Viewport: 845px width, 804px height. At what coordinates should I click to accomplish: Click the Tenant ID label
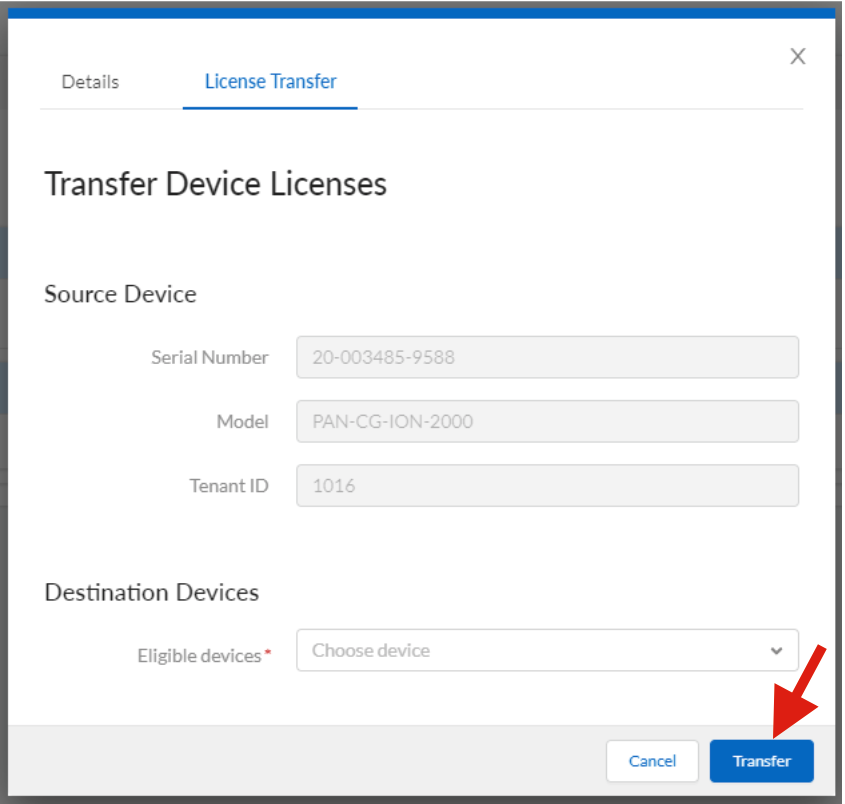point(228,486)
